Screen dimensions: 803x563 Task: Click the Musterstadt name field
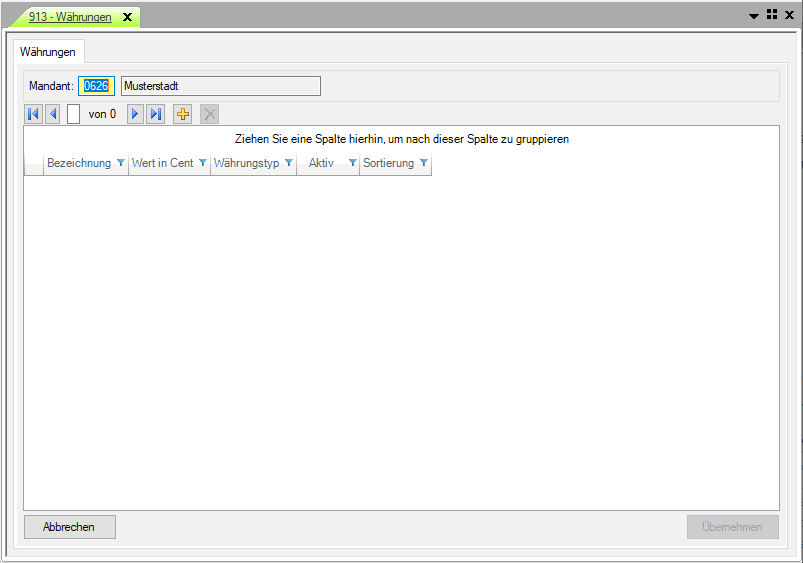[x=220, y=86]
